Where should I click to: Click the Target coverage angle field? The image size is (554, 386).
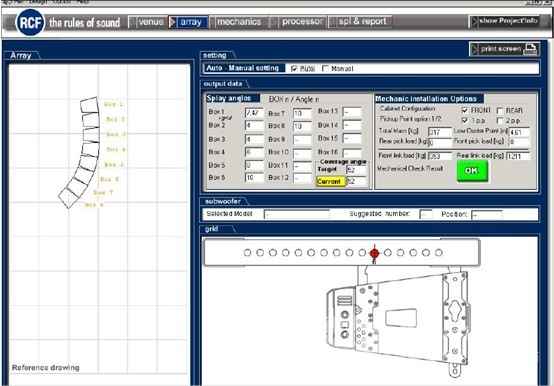pyautogui.click(x=356, y=170)
